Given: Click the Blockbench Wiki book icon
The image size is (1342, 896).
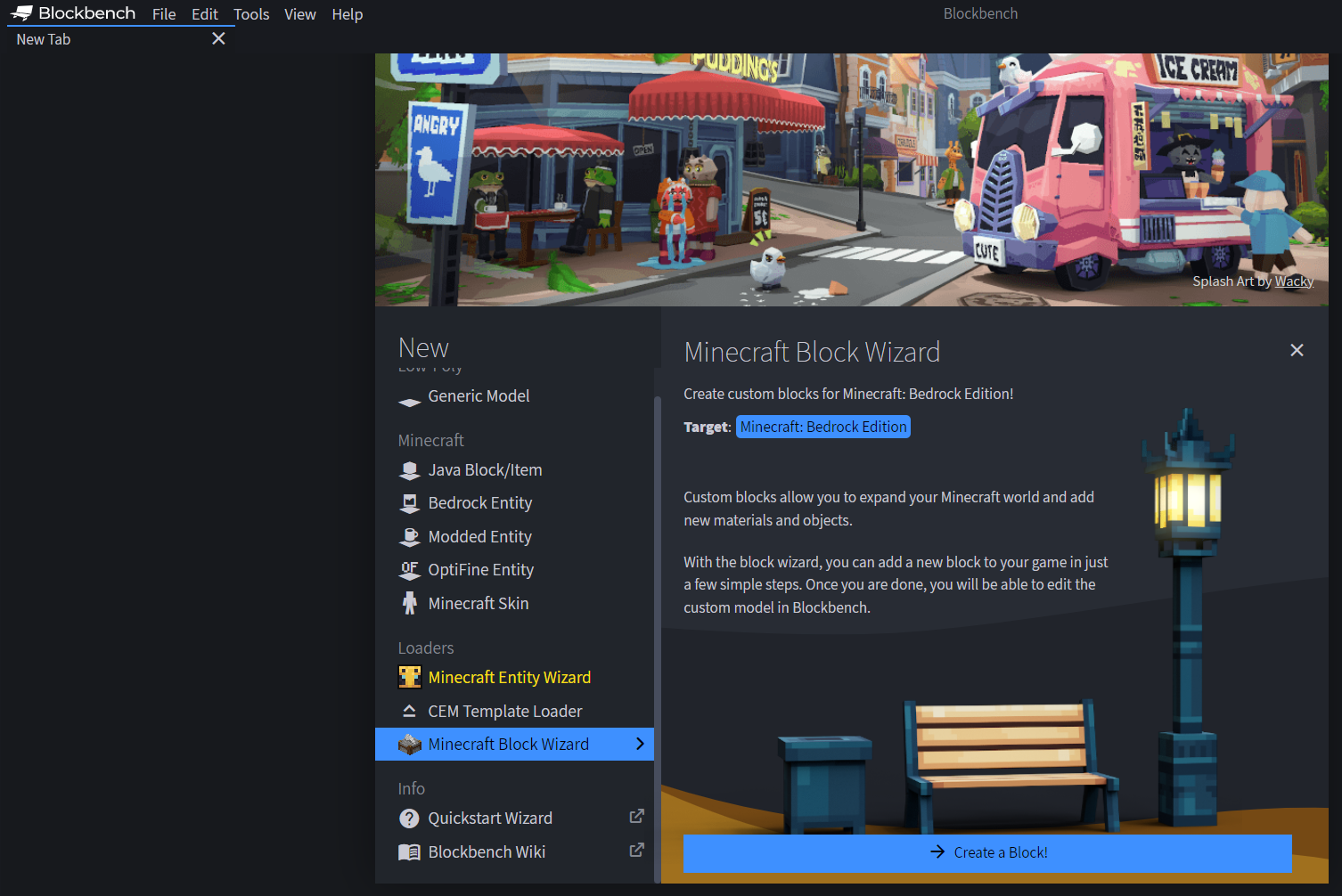Looking at the screenshot, I should [x=410, y=852].
